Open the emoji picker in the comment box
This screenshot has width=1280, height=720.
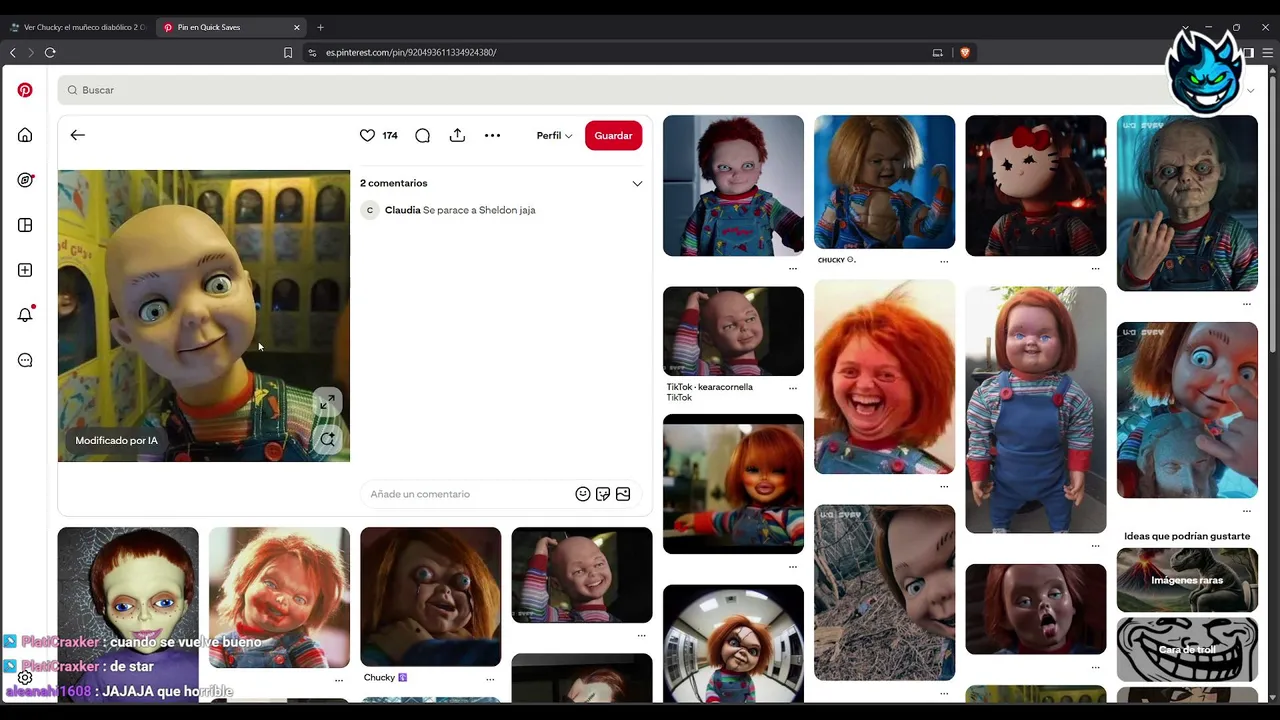coord(583,494)
